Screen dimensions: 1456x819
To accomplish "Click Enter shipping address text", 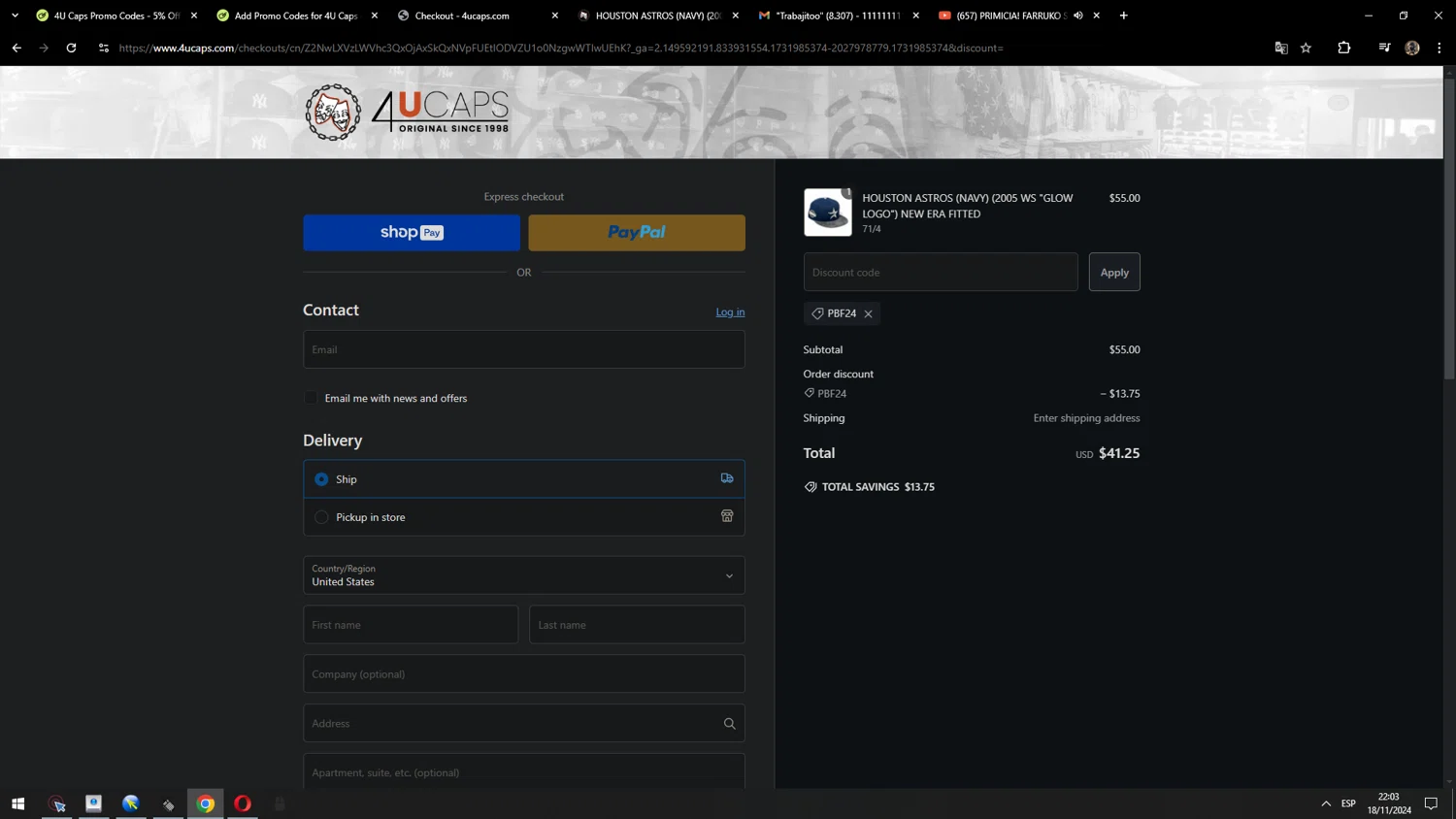I will (1086, 418).
